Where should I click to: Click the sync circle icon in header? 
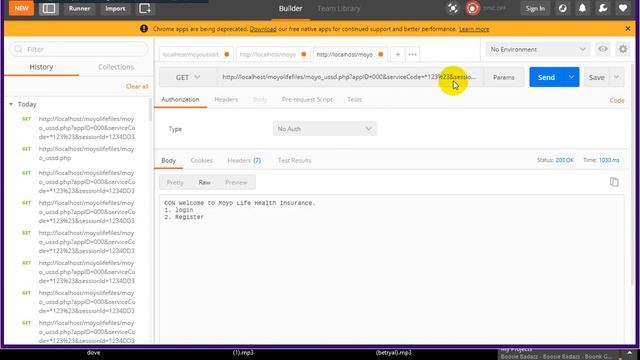coord(562,9)
